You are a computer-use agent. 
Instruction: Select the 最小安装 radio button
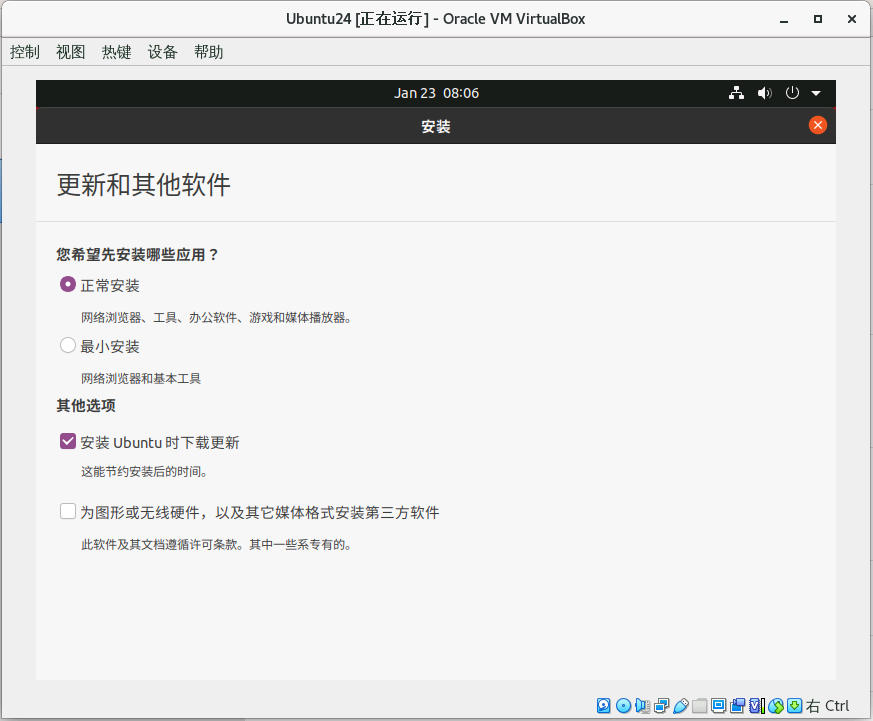tap(67, 345)
